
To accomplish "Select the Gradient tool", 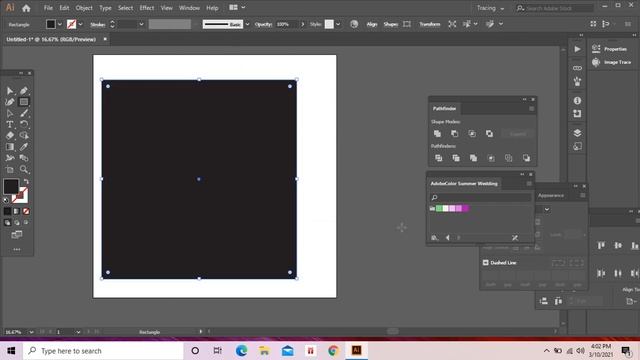I will 10,147.
